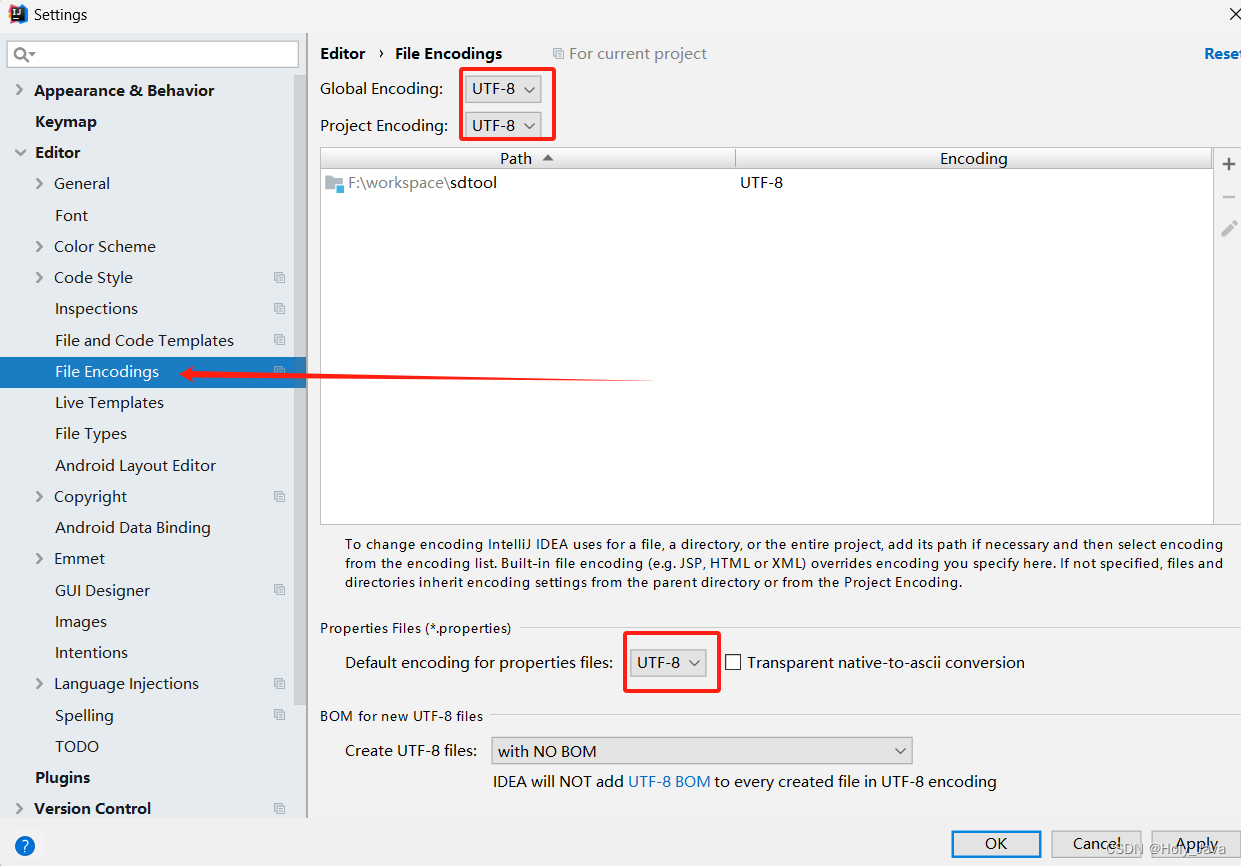Select Keymap in settings tree
This screenshot has height=866, width=1241.
pyautogui.click(x=66, y=121)
